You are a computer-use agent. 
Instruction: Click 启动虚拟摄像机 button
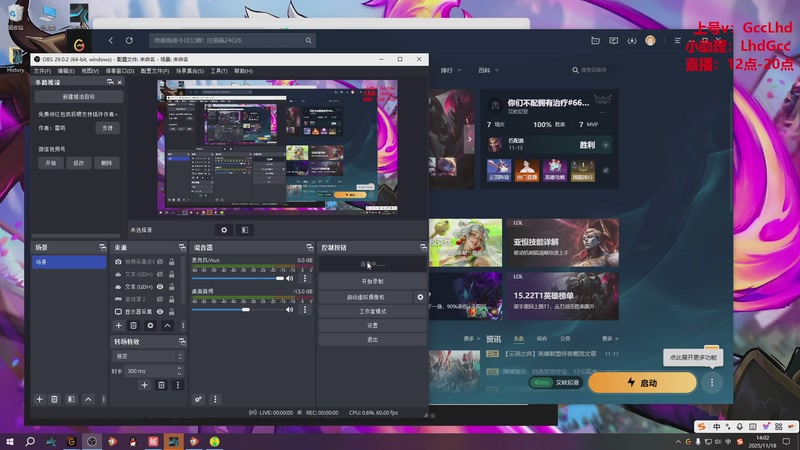click(x=366, y=297)
